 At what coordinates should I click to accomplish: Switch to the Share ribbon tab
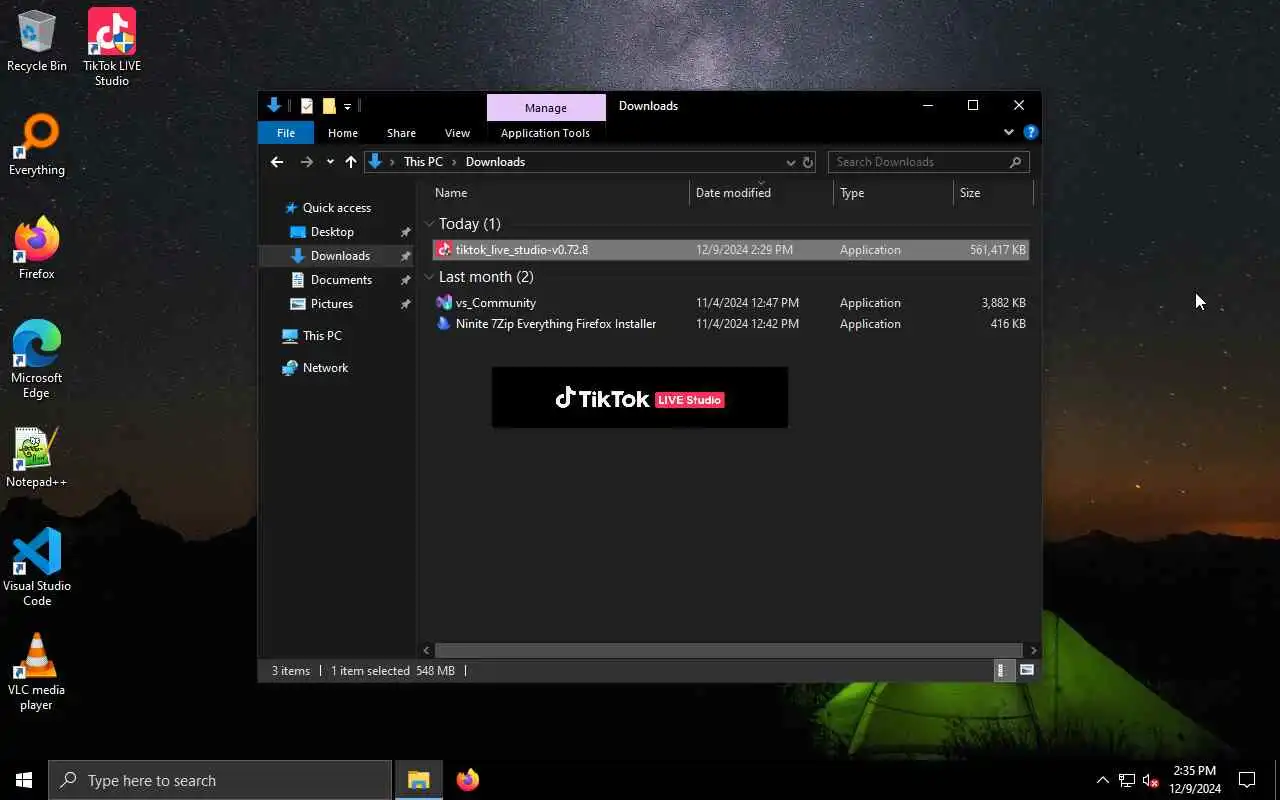[x=401, y=133]
